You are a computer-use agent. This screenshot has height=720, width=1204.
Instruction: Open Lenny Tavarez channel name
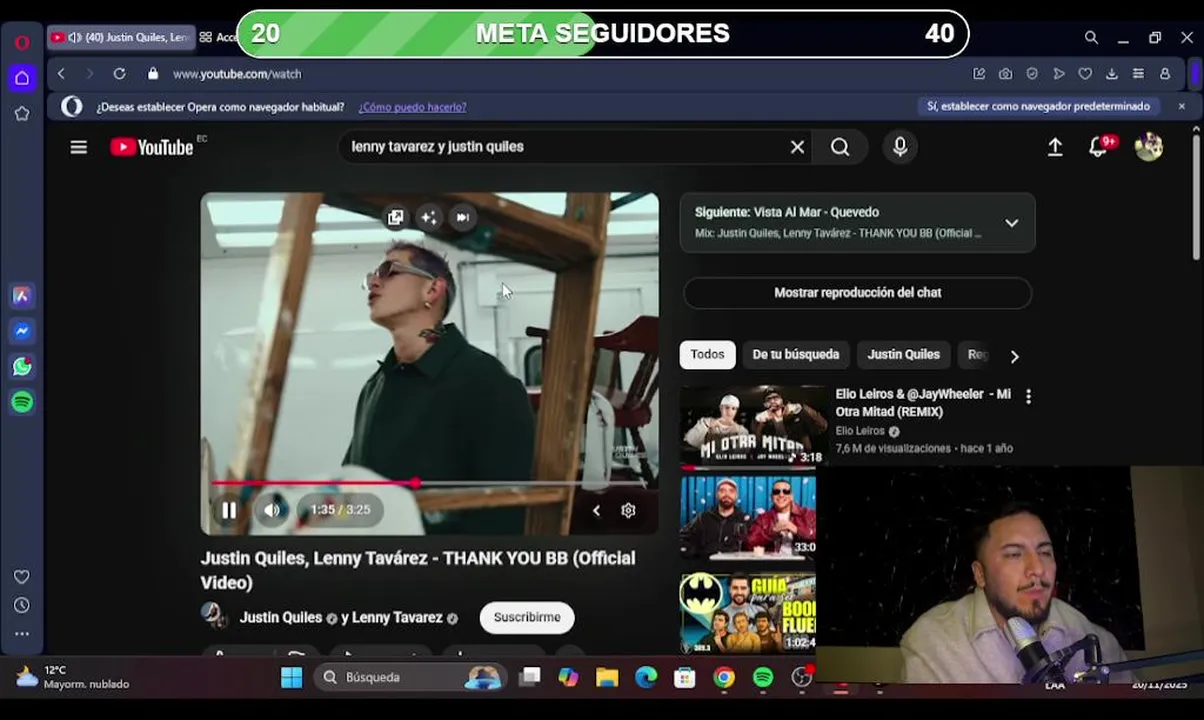[397, 618]
